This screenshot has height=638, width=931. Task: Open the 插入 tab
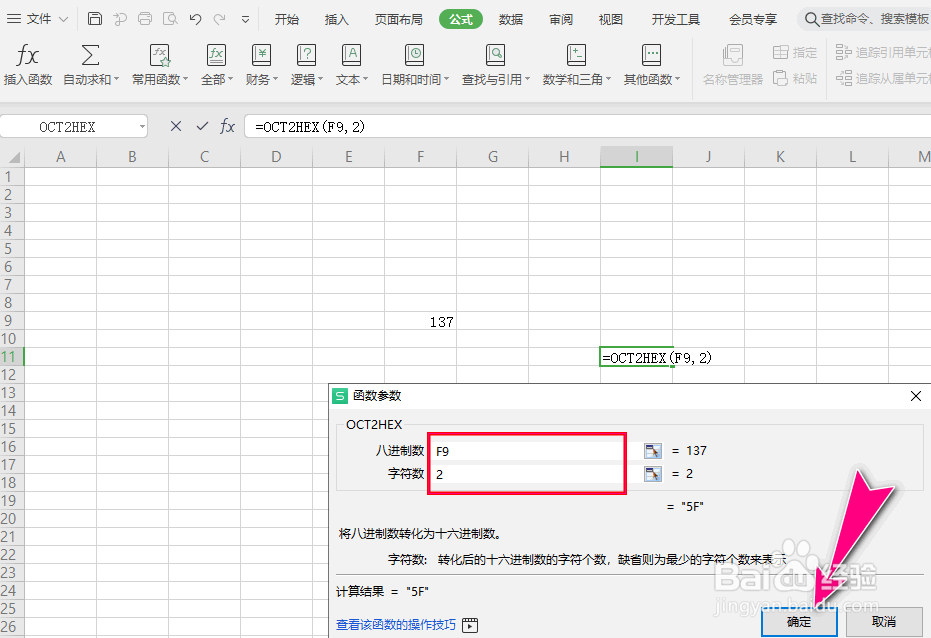pos(337,20)
